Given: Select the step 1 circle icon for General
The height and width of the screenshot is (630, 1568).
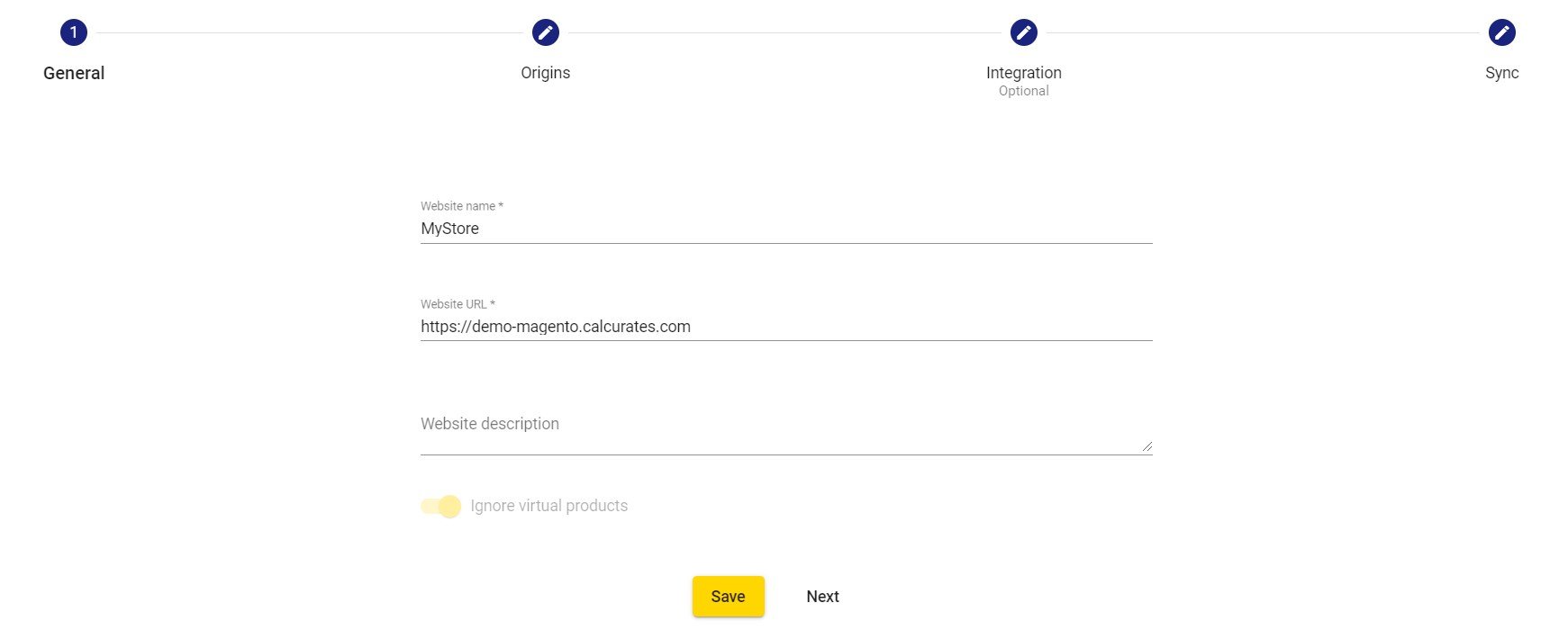Looking at the screenshot, I should pos(74,32).
